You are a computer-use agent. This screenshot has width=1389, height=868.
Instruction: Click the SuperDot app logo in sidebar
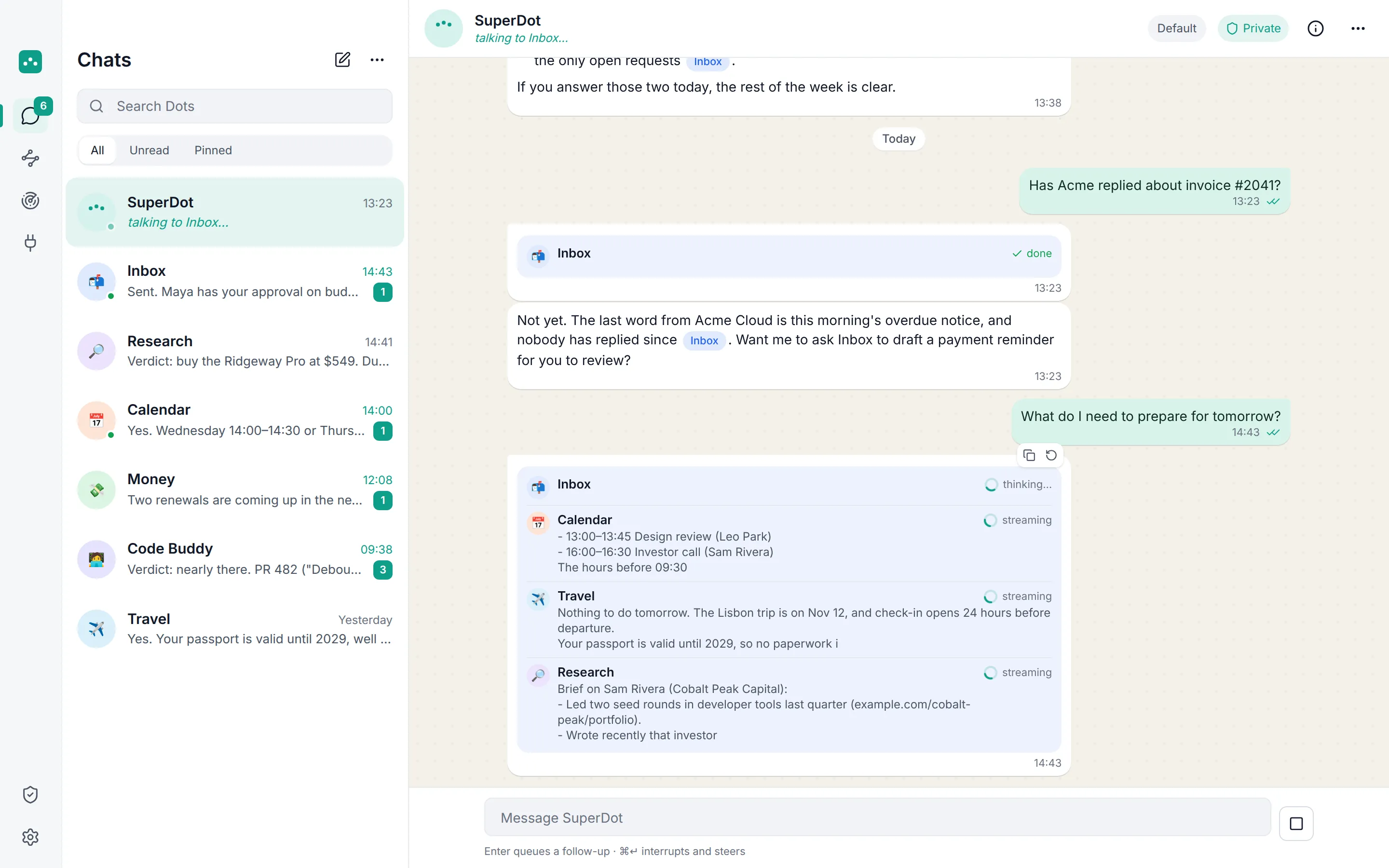pos(30,61)
